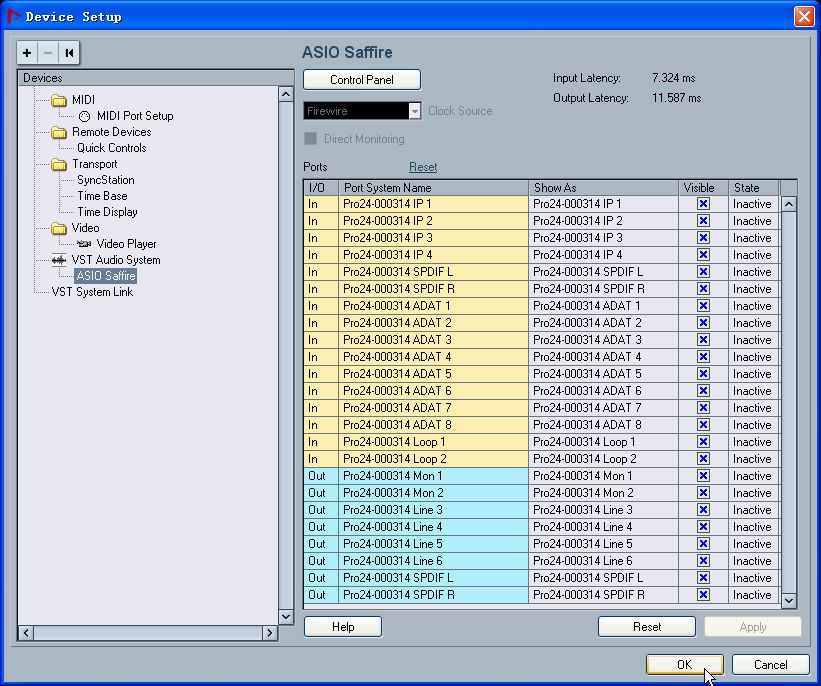The image size is (821, 686).
Task: Confirm with the OK button
Action: coord(685,665)
